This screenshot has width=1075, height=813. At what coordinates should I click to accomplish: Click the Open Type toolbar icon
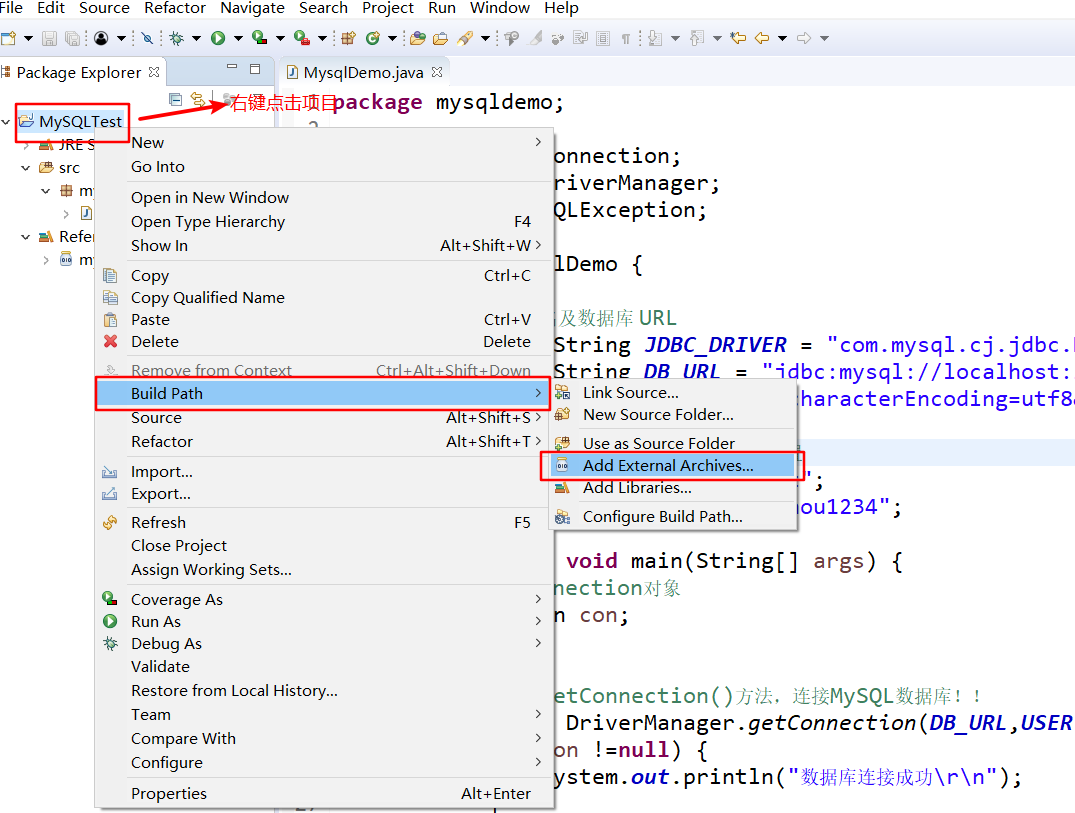pos(418,38)
